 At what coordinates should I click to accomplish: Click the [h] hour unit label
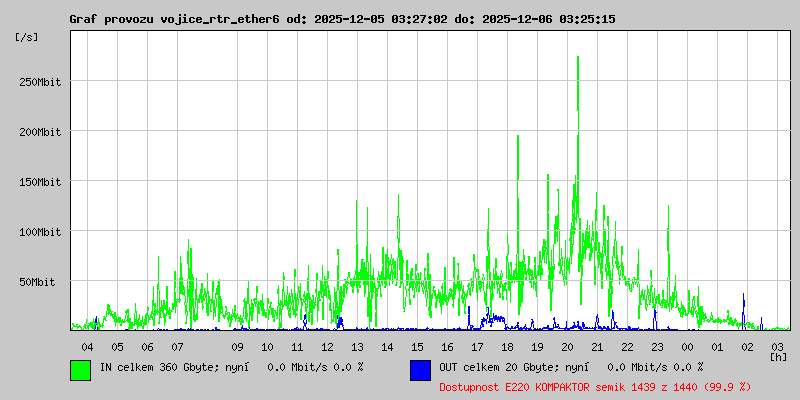[778, 356]
